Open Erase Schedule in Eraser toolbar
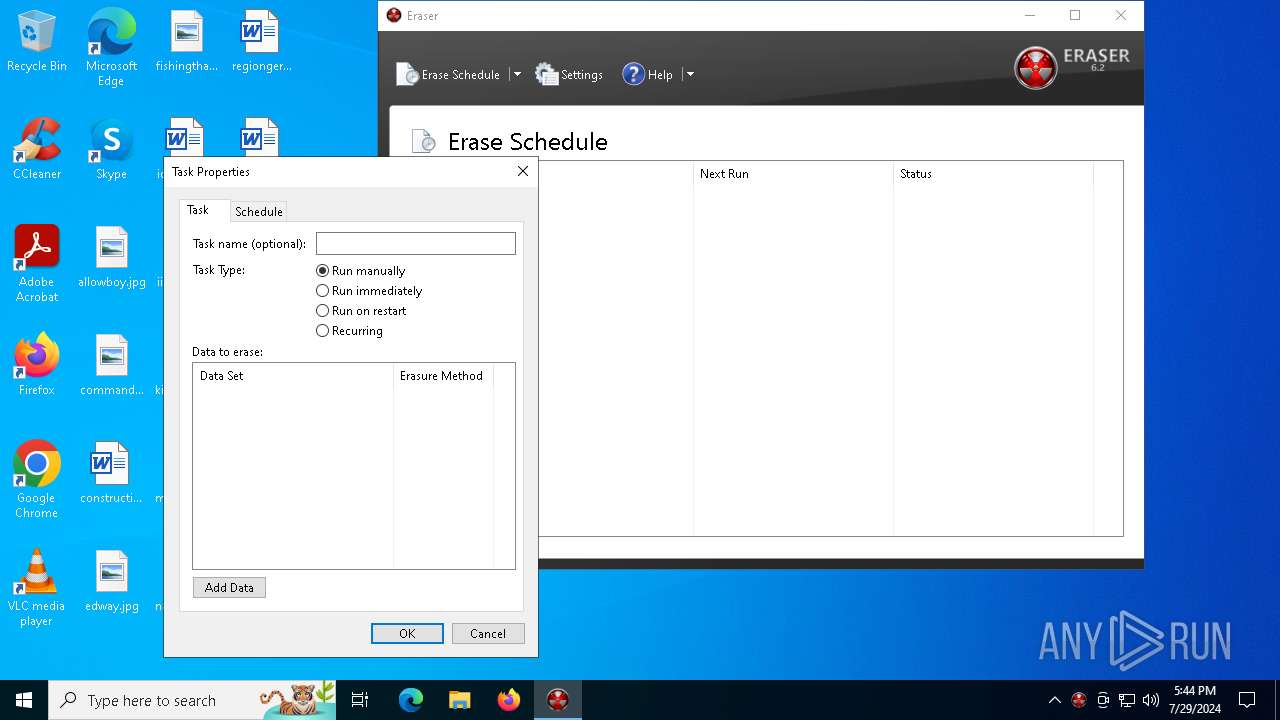Image resolution: width=1280 pixels, height=720 pixels. [x=448, y=75]
